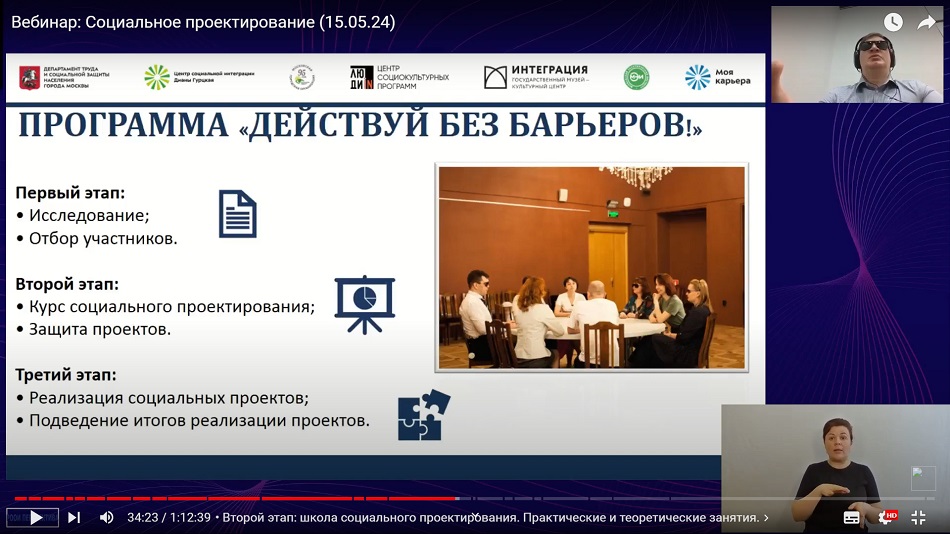The width and height of the screenshot is (950, 534).
Task: Expand the chapter title 'Второй этап: школа социального проектирования'
Action: (x=495, y=517)
